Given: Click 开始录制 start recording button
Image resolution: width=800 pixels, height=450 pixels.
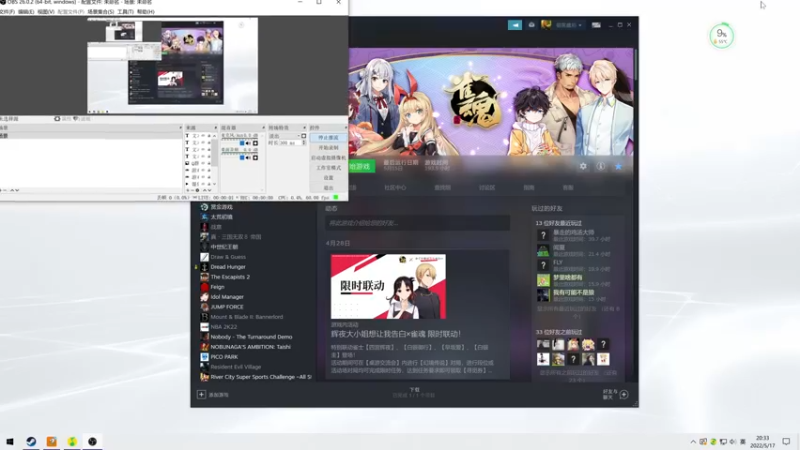Looking at the screenshot, I should (328, 147).
